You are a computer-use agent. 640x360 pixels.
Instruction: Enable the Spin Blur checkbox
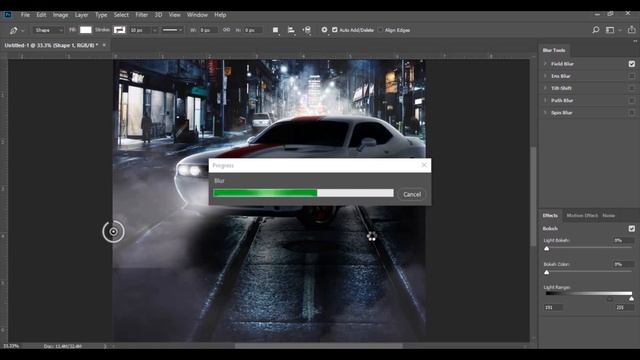[631, 113]
